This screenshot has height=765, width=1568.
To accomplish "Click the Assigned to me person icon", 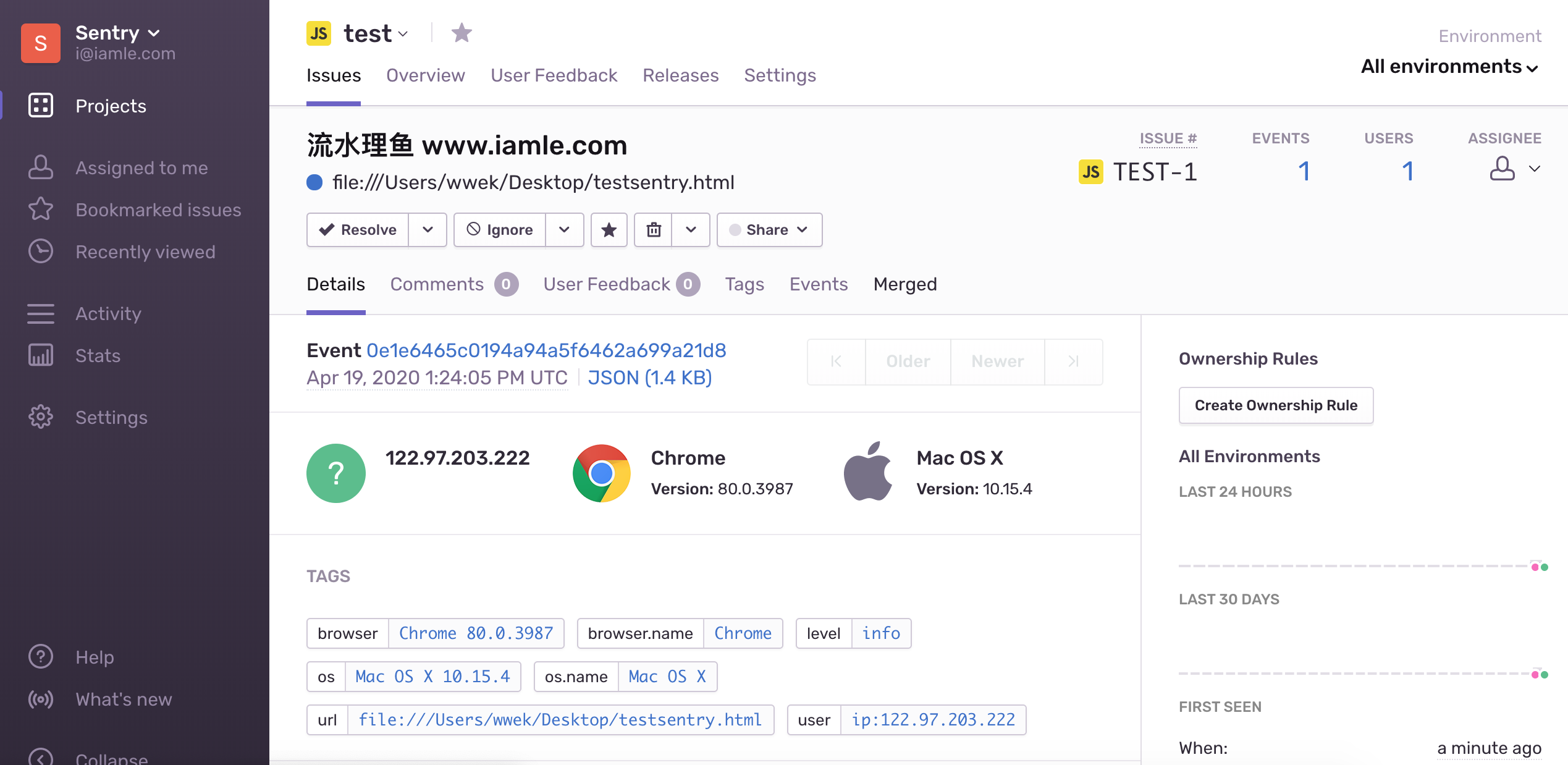I will (x=41, y=167).
